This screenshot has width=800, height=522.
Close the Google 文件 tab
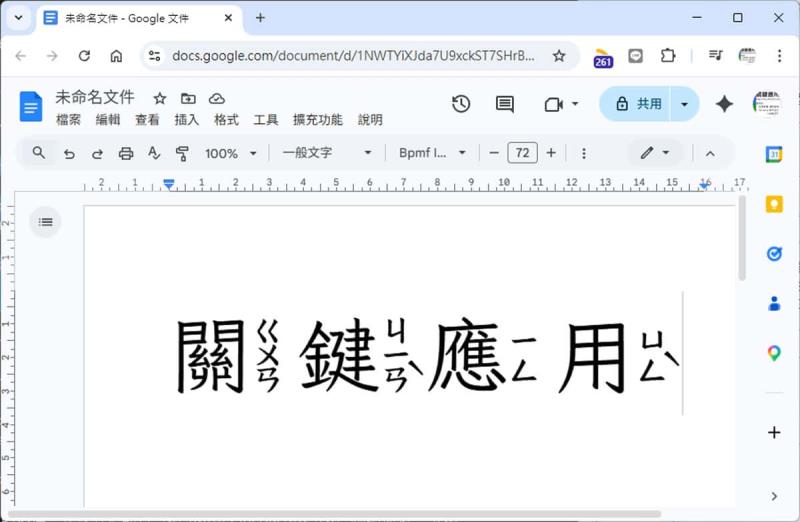point(228,18)
